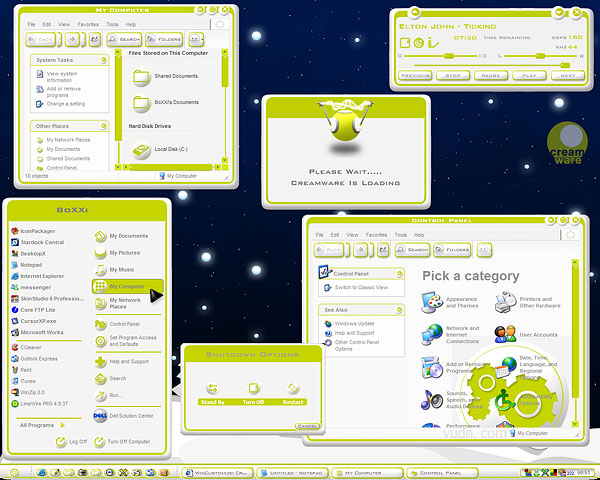The image size is (600, 480).
Task: Click Search button in Control Panel window
Action: pos(412,250)
